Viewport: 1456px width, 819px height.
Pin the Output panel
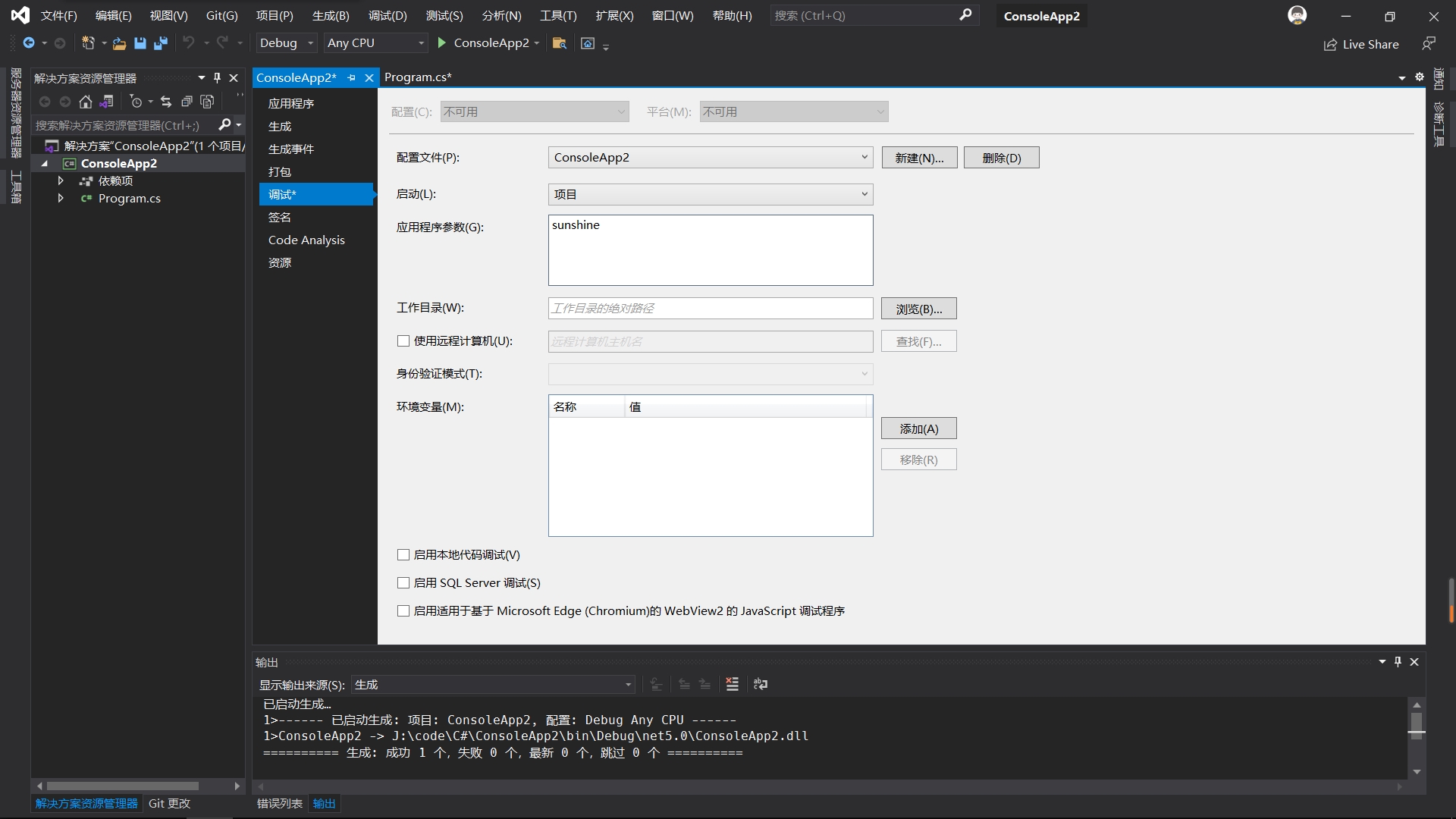pyautogui.click(x=1398, y=662)
